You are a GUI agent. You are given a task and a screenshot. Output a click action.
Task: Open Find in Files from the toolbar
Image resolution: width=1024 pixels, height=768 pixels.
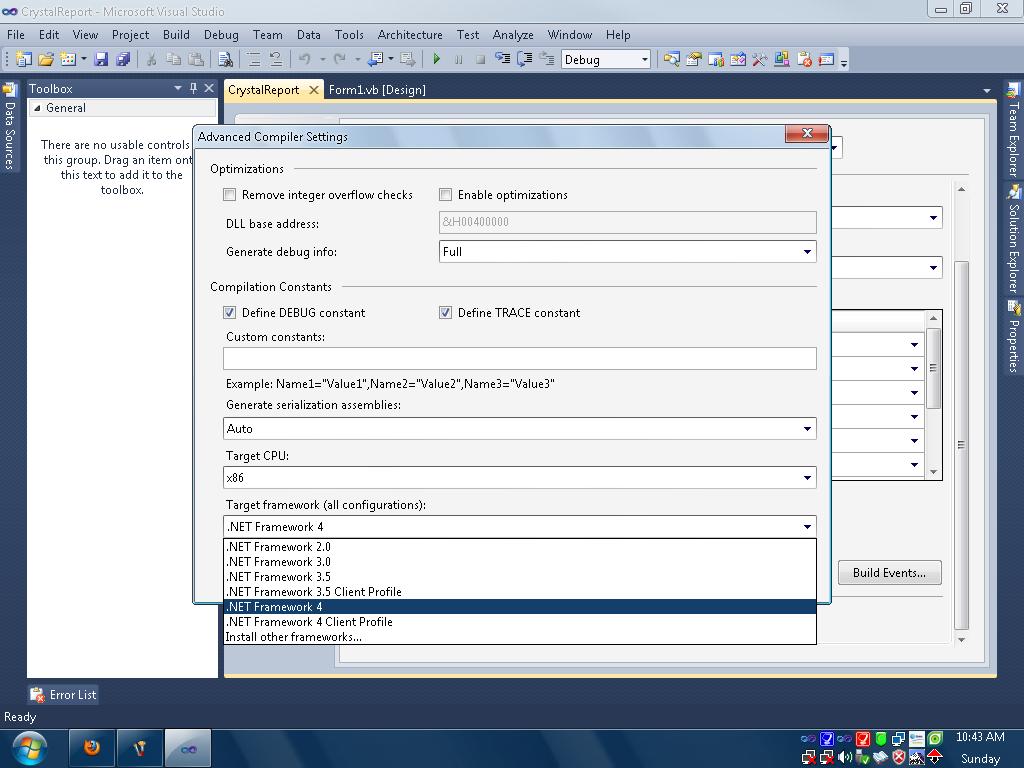[x=226, y=58]
